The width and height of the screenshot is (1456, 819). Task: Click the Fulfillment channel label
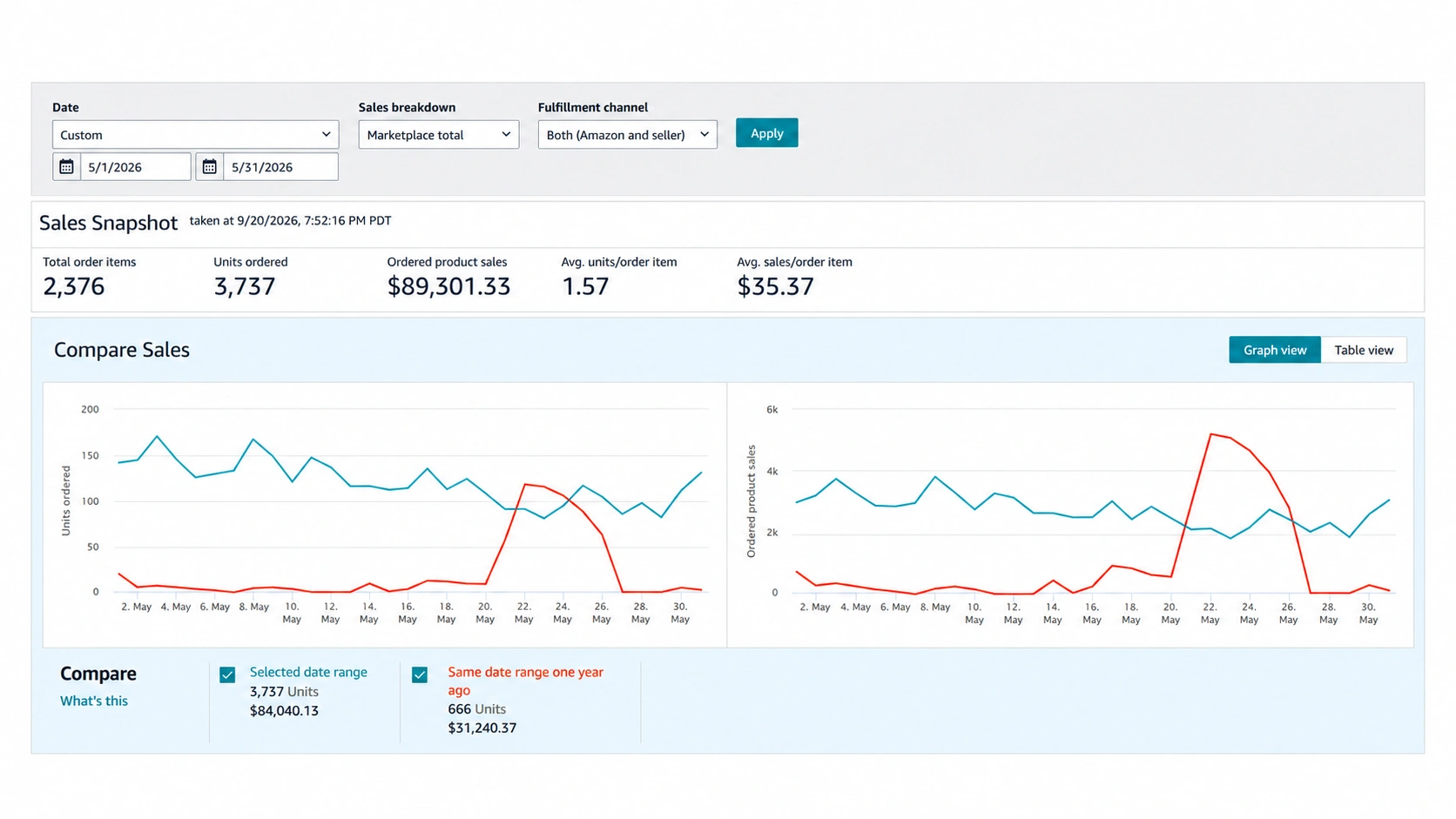point(593,107)
